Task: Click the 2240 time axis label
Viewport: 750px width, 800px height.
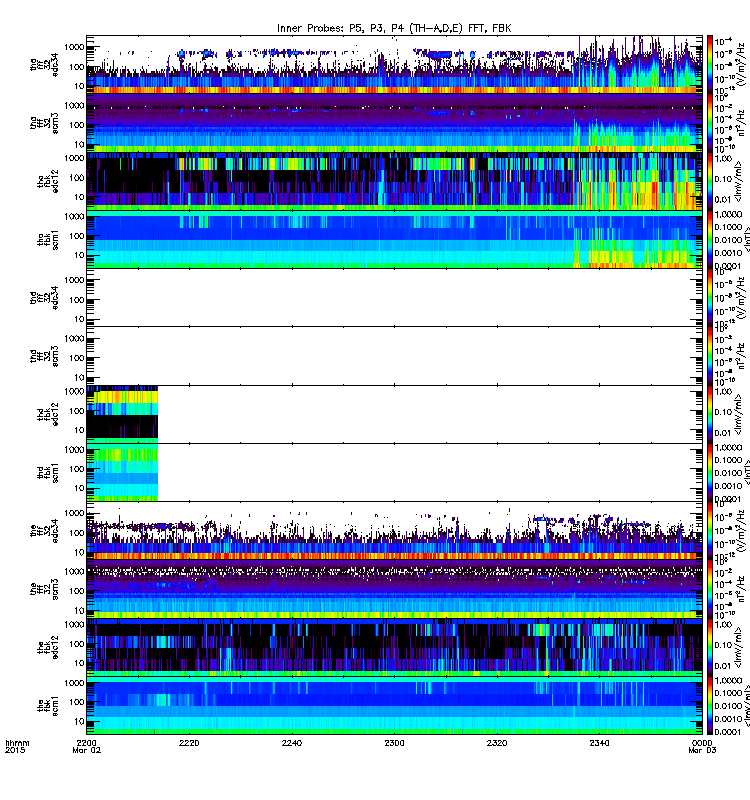Action: (292, 743)
